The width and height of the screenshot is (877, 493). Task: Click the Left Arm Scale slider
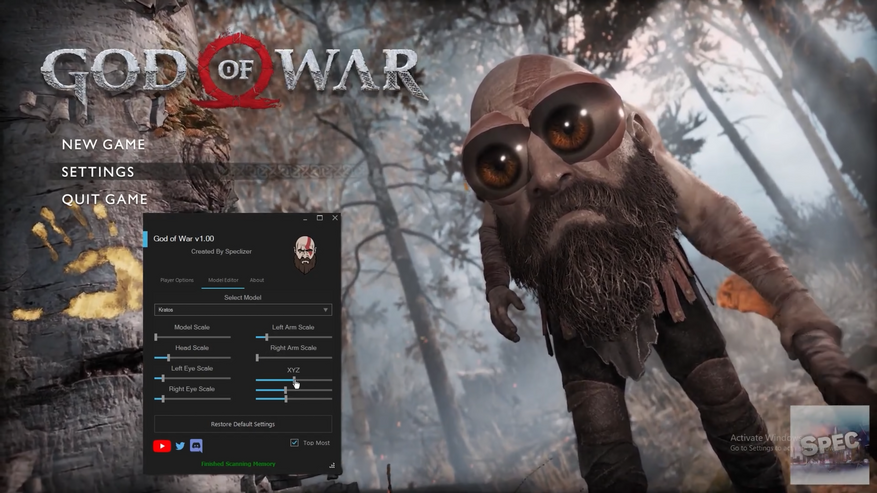[x=294, y=337]
